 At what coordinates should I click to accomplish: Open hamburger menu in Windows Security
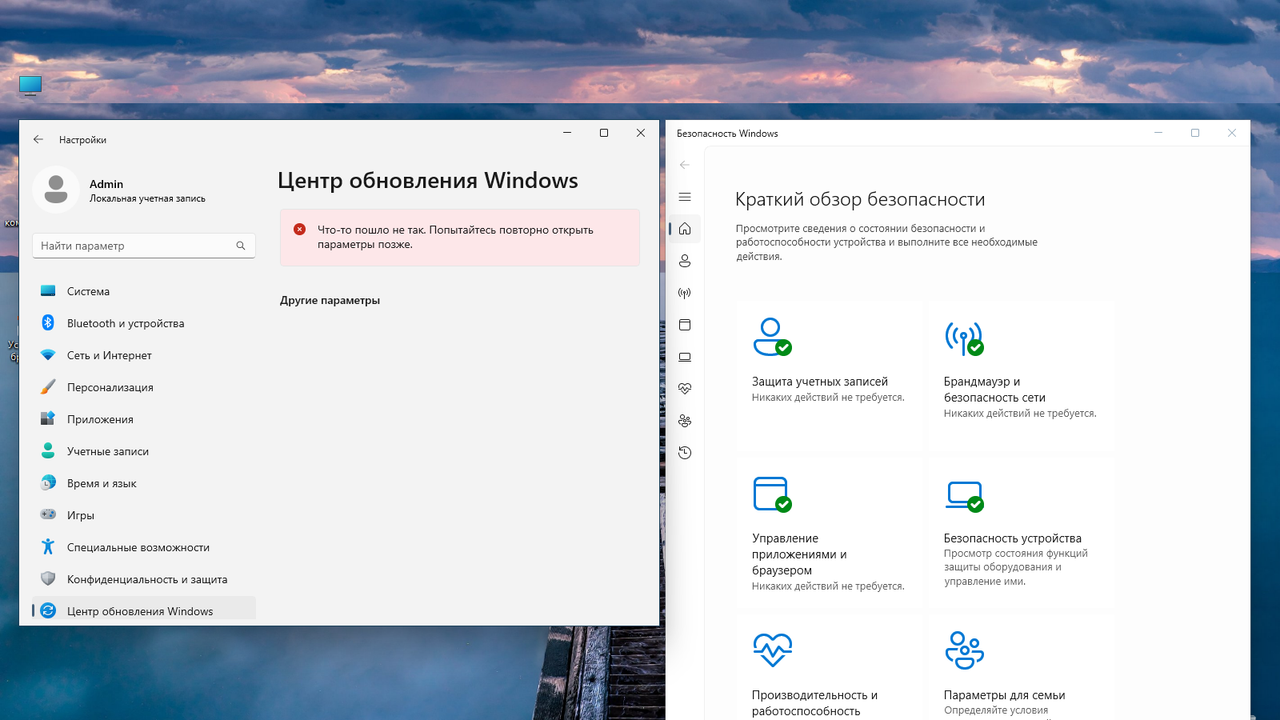(x=684, y=197)
